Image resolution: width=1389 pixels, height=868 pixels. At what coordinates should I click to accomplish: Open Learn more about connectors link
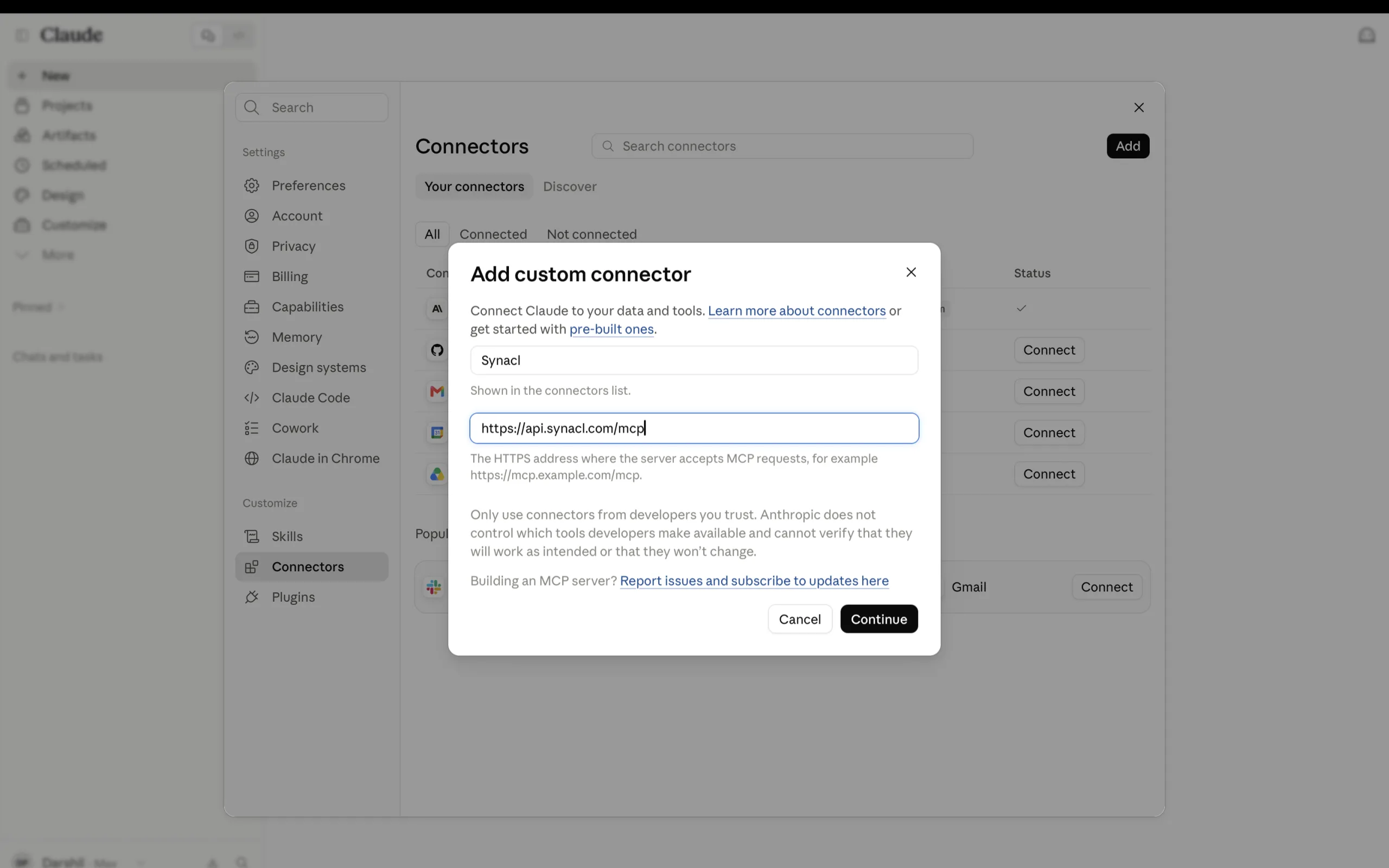(797, 310)
